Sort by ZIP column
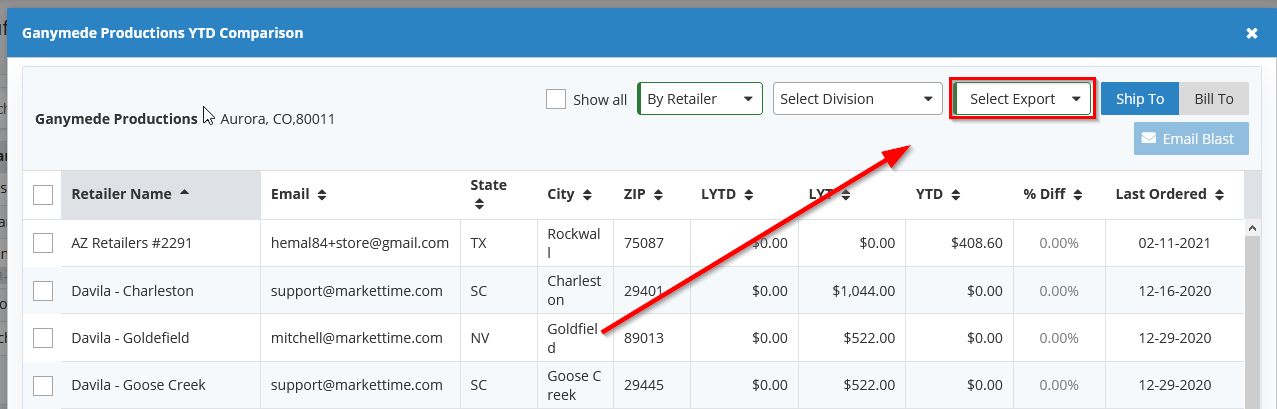Screen dimensions: 1277x409 [x=651, y=194]
